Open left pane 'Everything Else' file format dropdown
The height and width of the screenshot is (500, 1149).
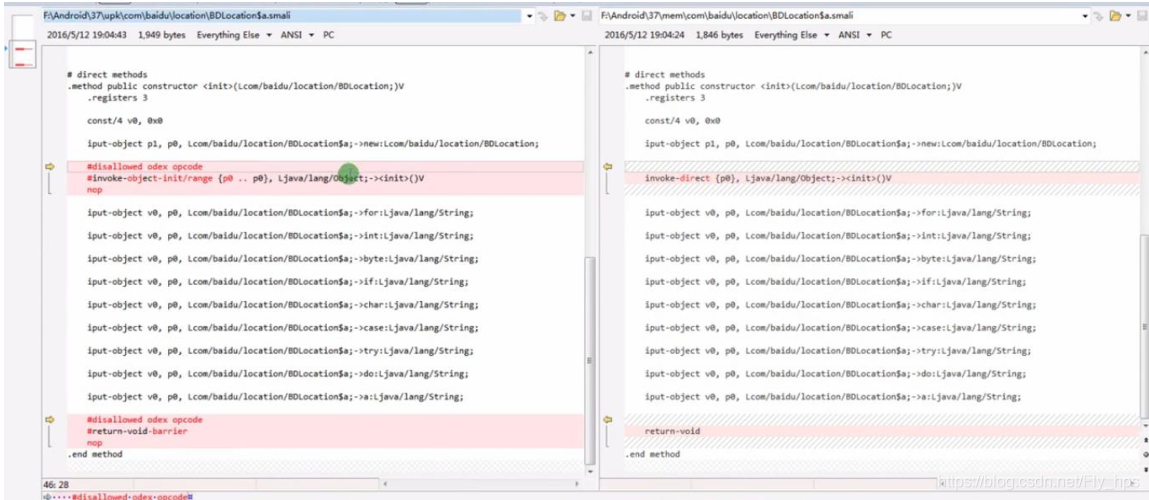(x=234, y=34)
